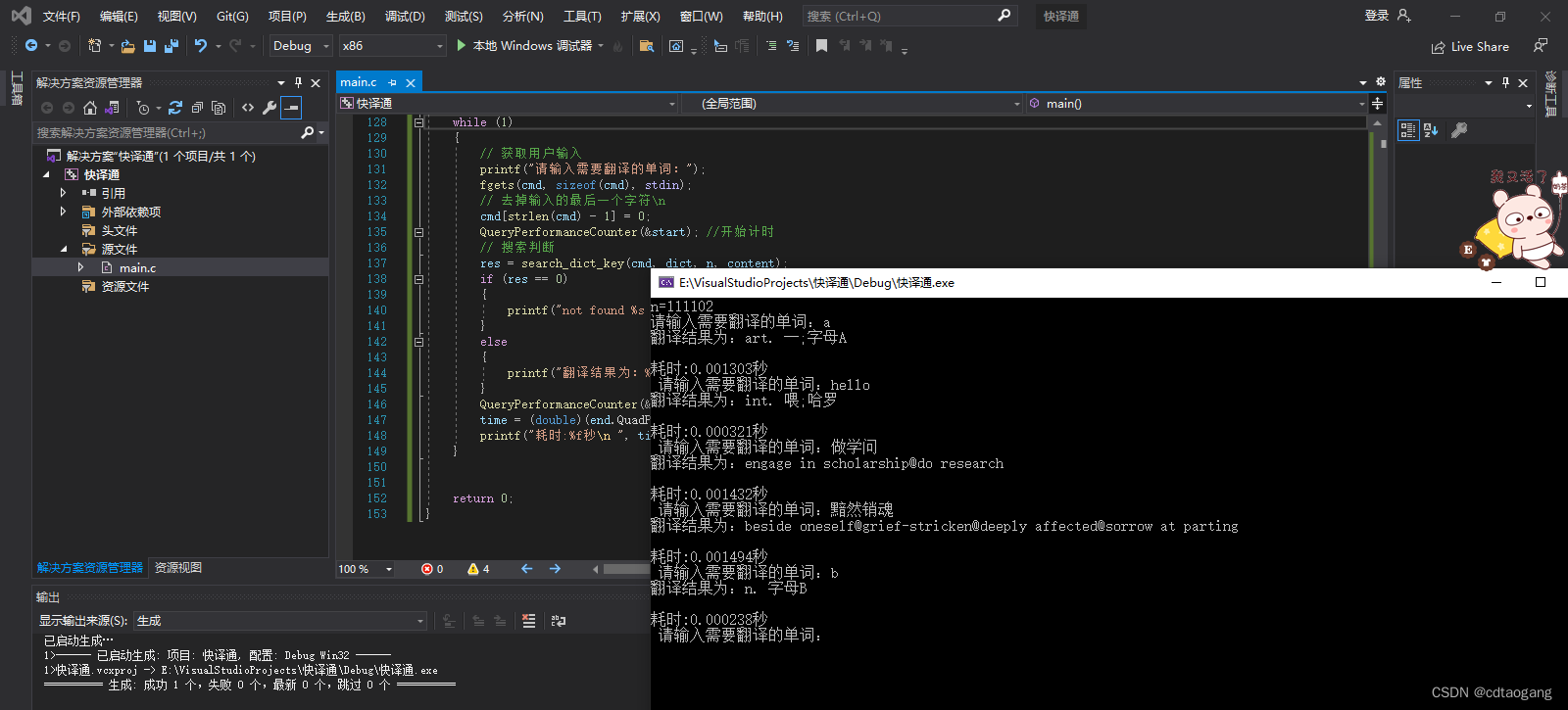Open the 编辑(E) menu
The image size is (1568, 710).
[119, 17]
